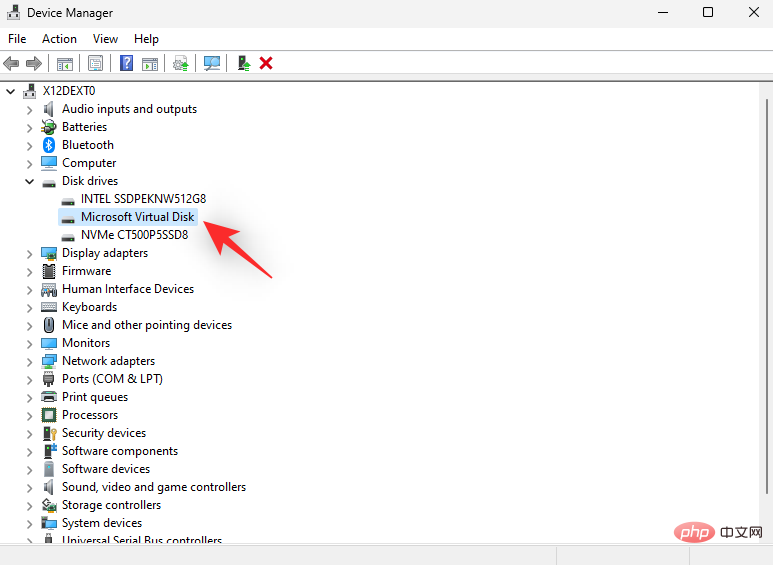Close the Device Manager window
Image resolution: width=773 pixels, height=565 pixels.
[754, 12]
